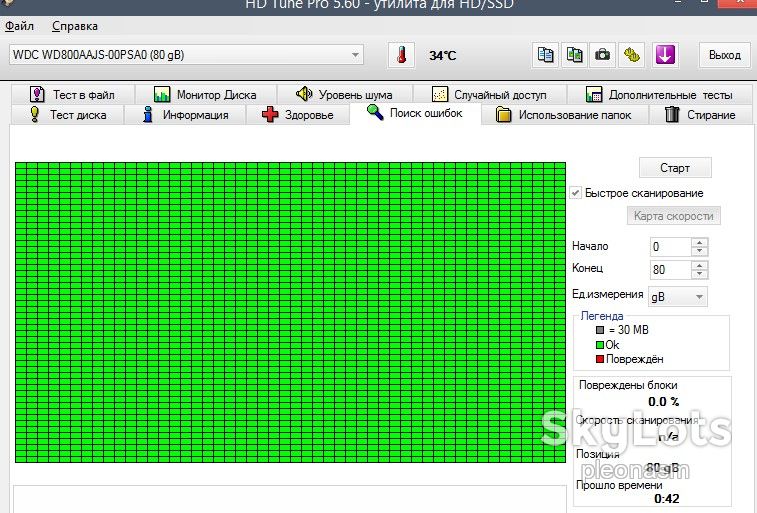Open the Файл menu
The width and height of the screenshot is (757, 513).
tap(19, 26)
